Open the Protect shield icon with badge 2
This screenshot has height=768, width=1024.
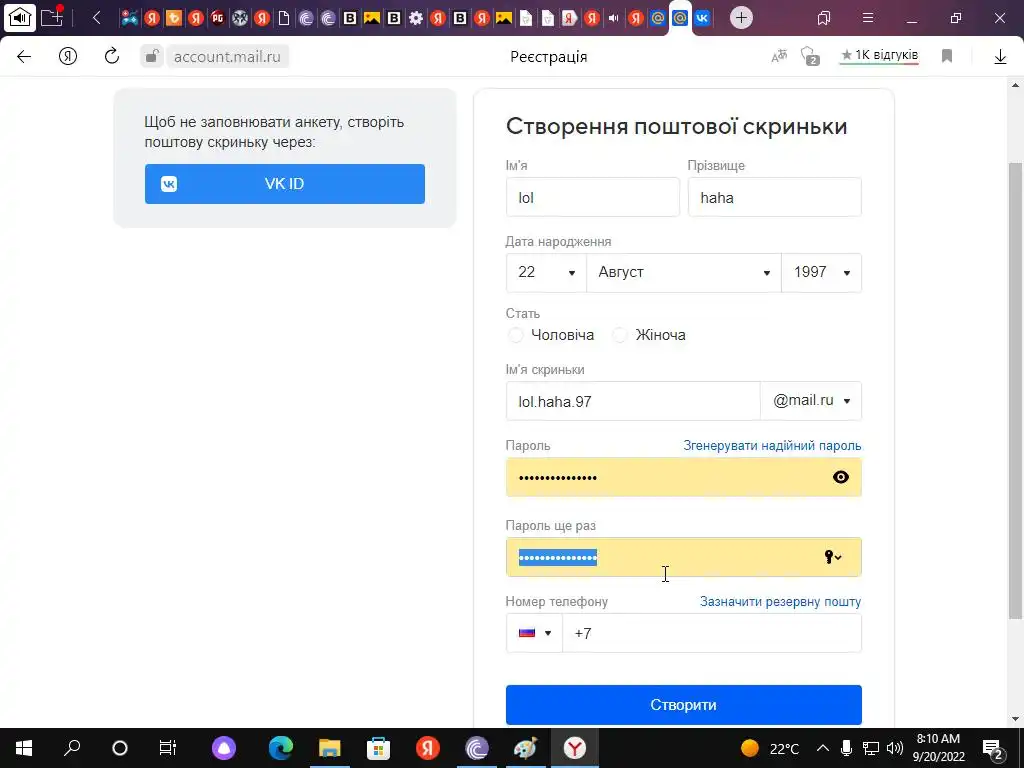pos(810,56)
